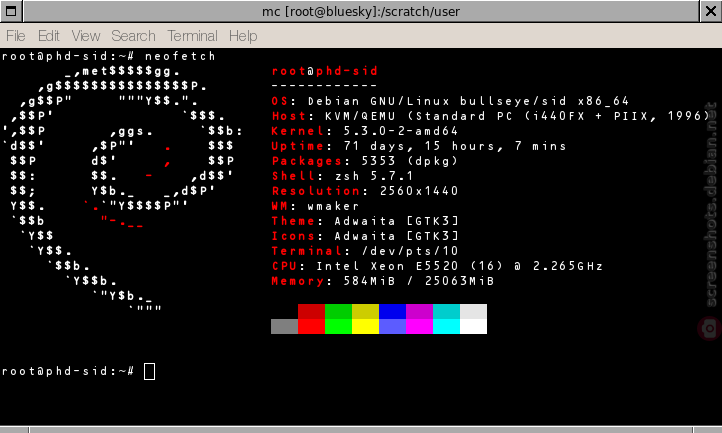The width and height of the screenshot is (722, 433).
Task: Click the dark red color block
Action: coord(311,311)
